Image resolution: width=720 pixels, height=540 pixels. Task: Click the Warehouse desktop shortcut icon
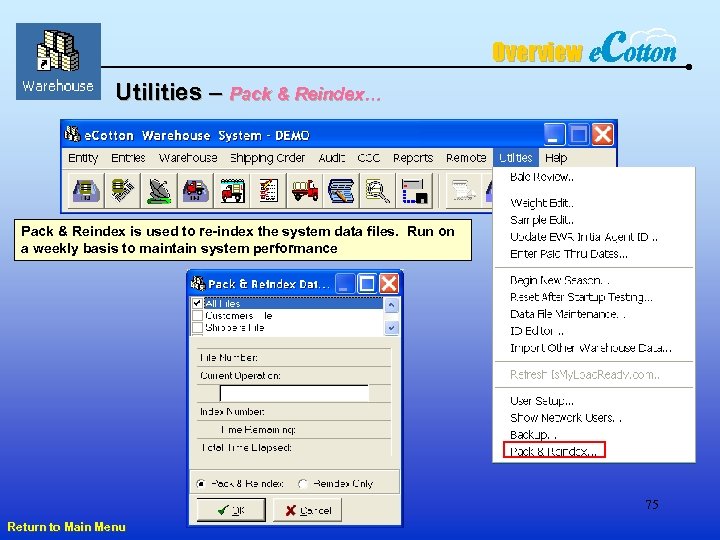pos(58,61)
